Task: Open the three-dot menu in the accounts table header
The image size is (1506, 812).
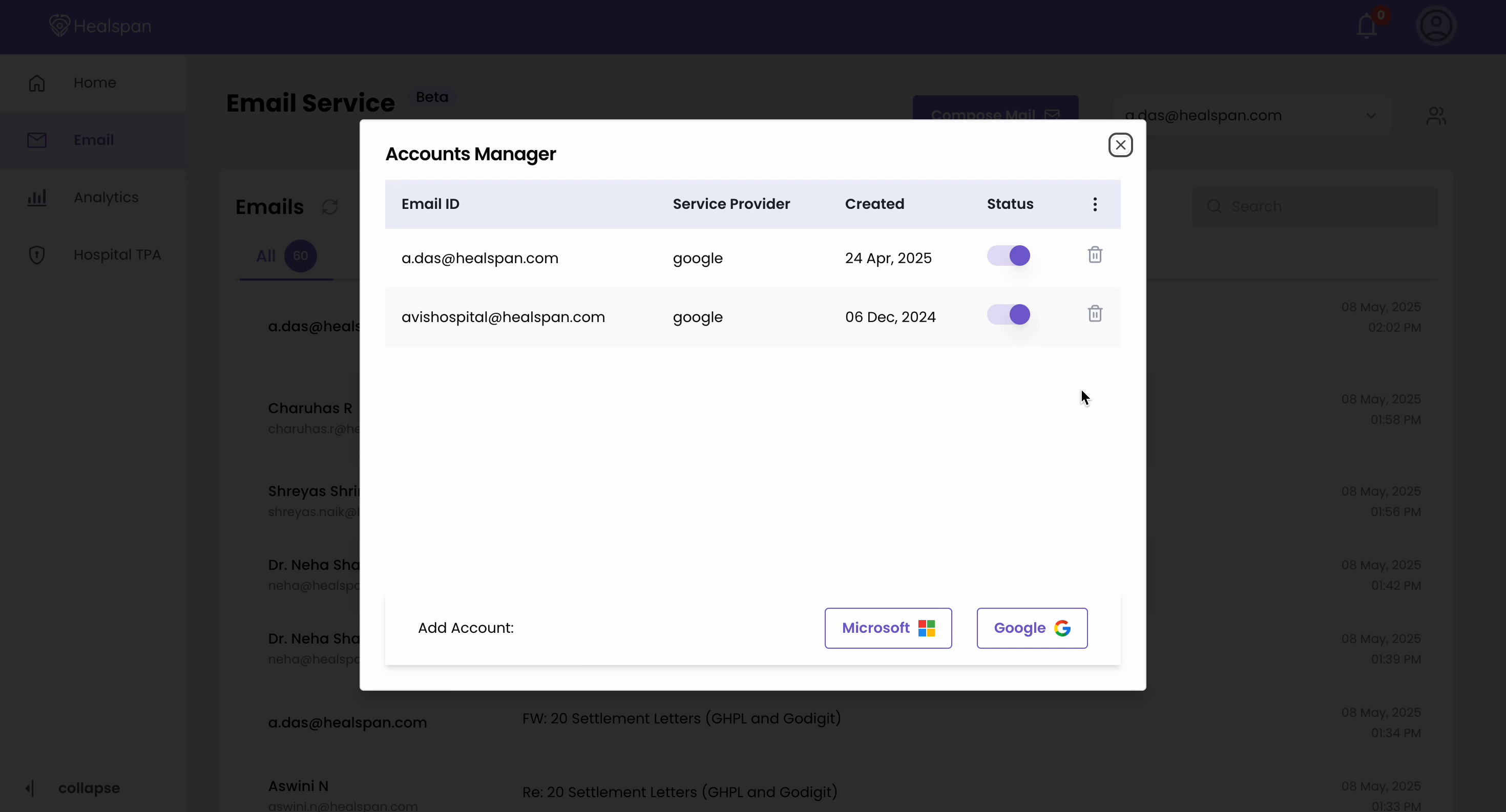Action: [x=1095, y=204]
